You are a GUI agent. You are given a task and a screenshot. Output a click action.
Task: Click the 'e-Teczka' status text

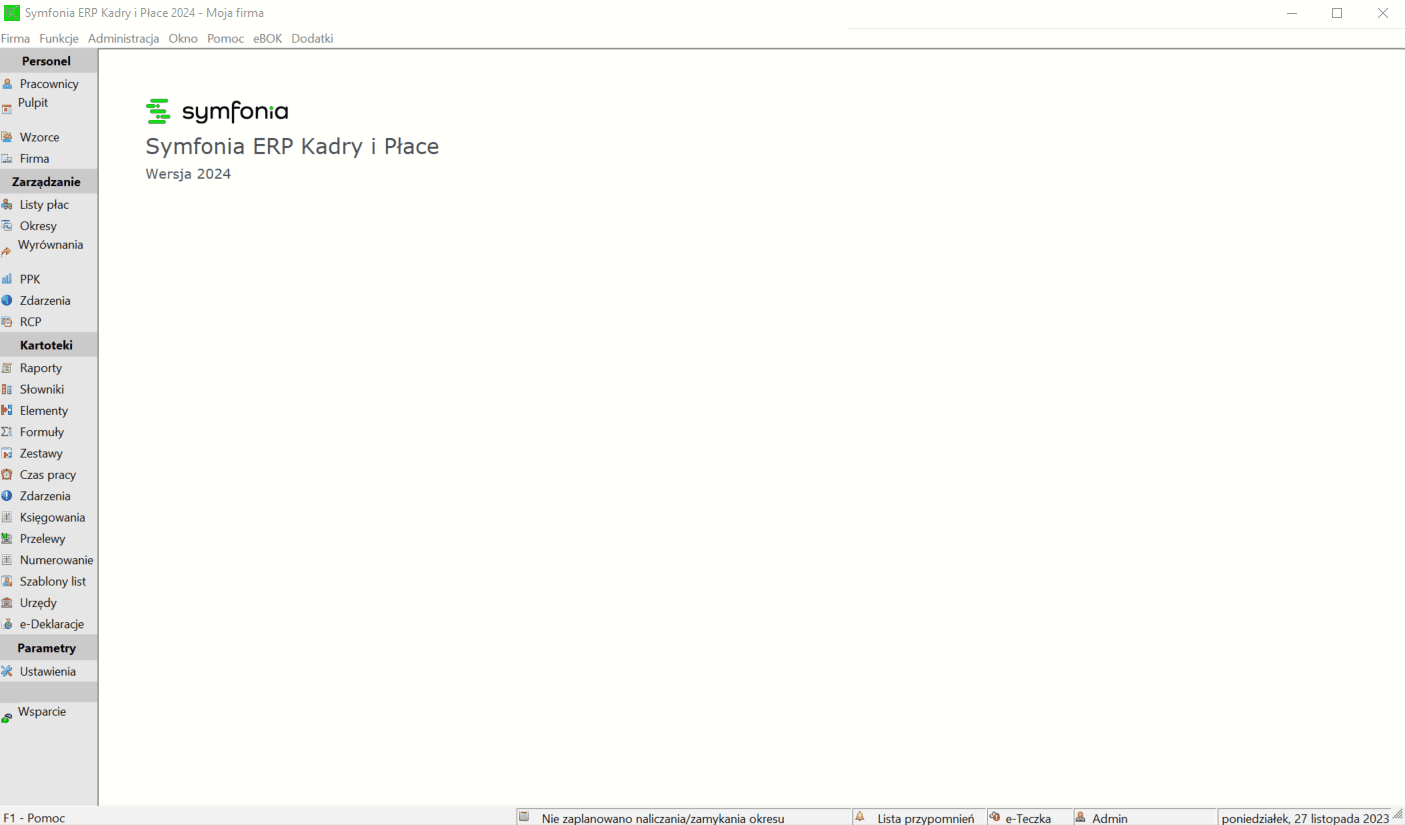(1028, 818)
